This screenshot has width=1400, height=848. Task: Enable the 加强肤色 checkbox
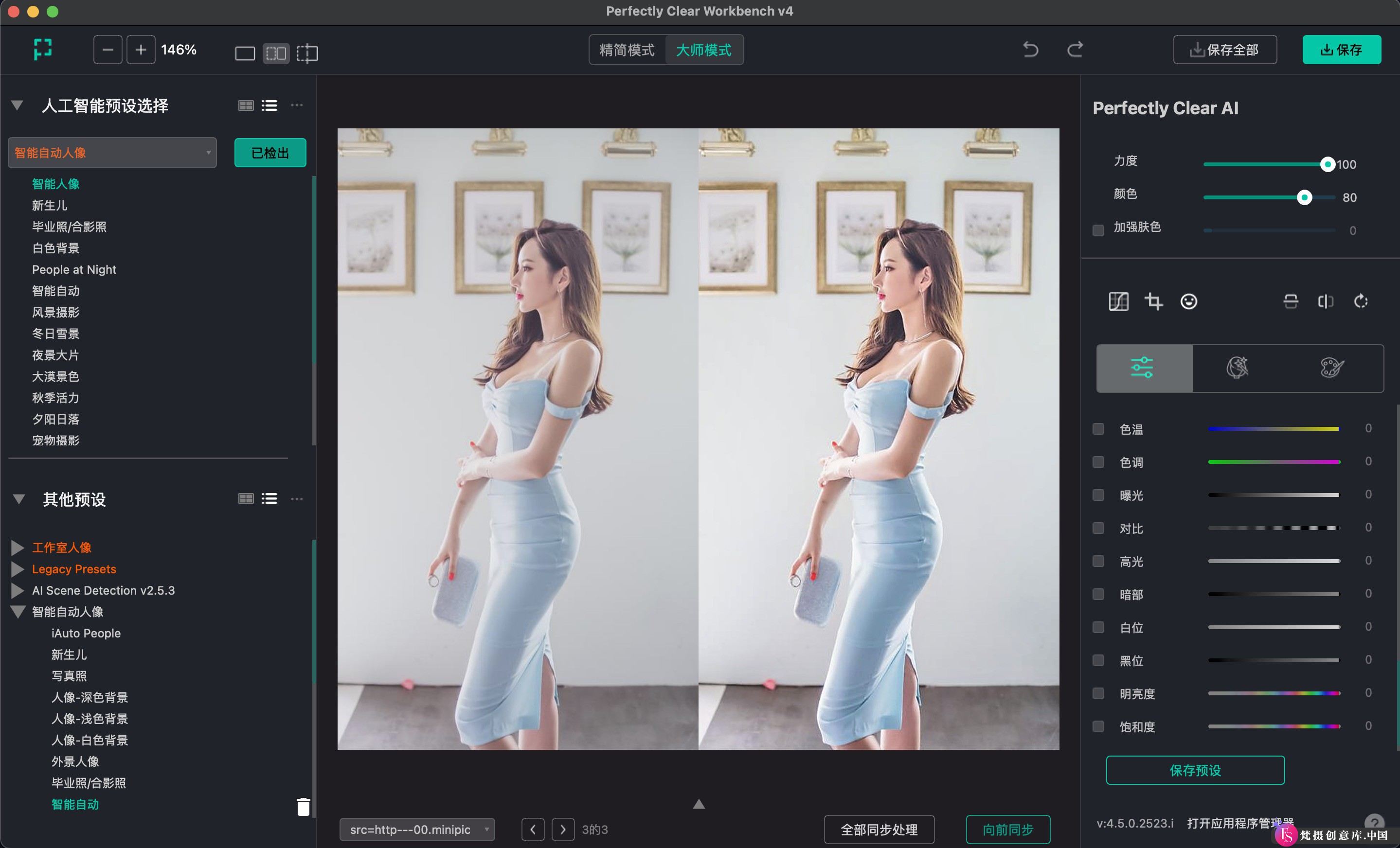[1098, 228]
